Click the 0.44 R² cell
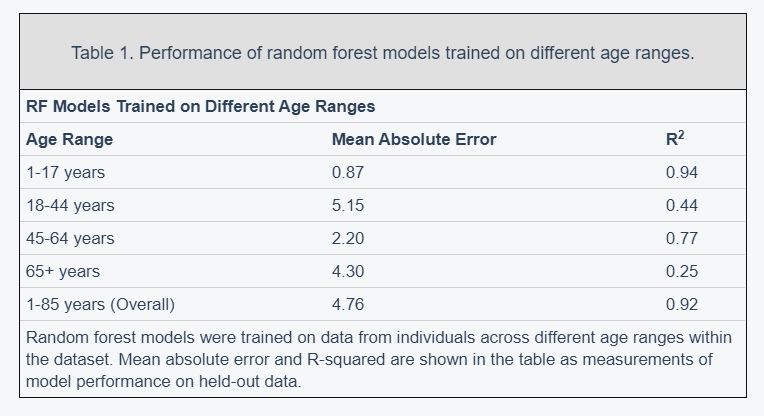The image size is (764, 416). tap(682, 206)
